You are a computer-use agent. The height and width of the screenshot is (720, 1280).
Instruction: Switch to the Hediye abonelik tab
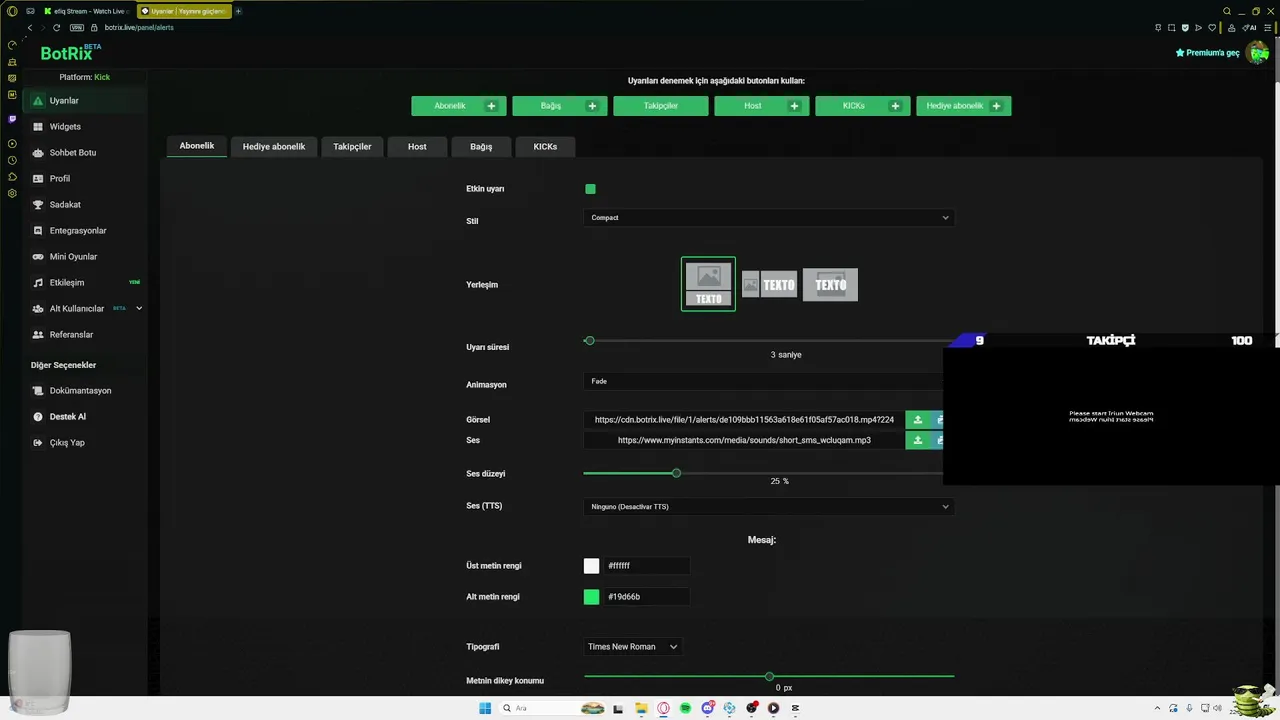[274, 147]
